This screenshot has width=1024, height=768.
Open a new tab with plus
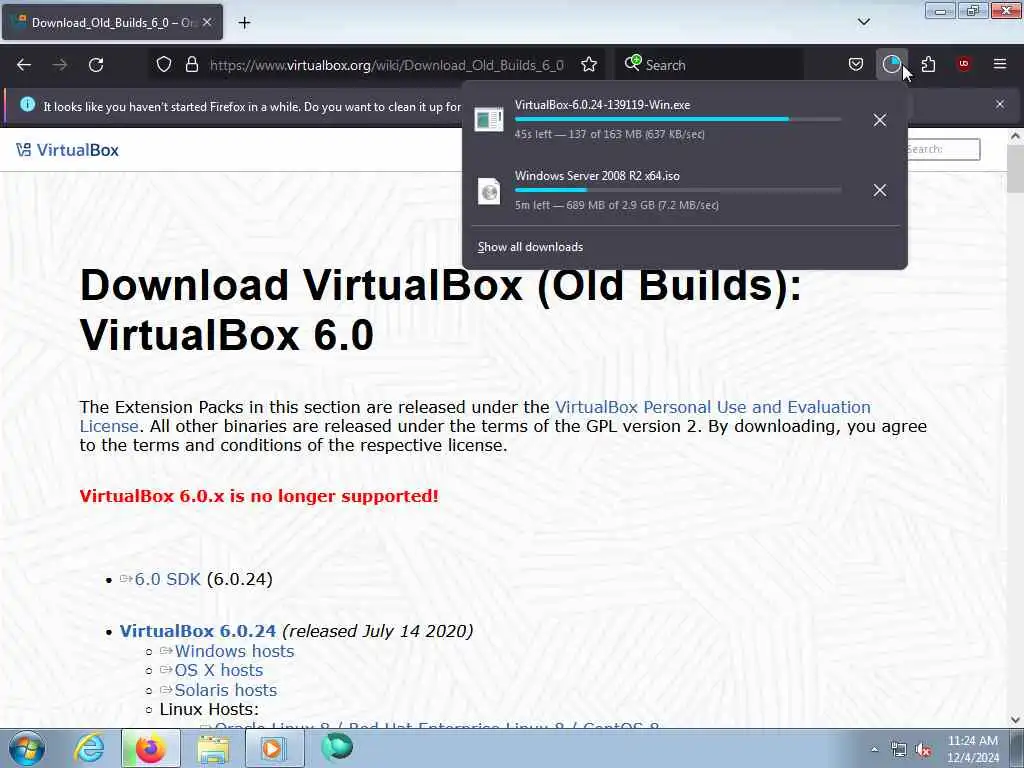tap(244, 23)
